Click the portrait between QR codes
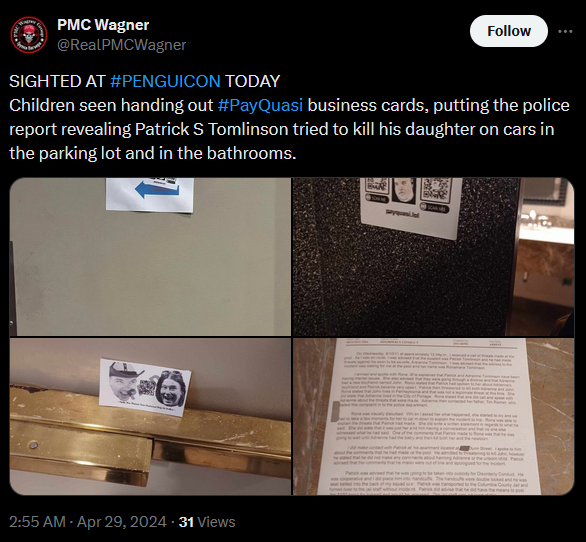This screenshot has height=542, width=586. [x=404, y=191]
